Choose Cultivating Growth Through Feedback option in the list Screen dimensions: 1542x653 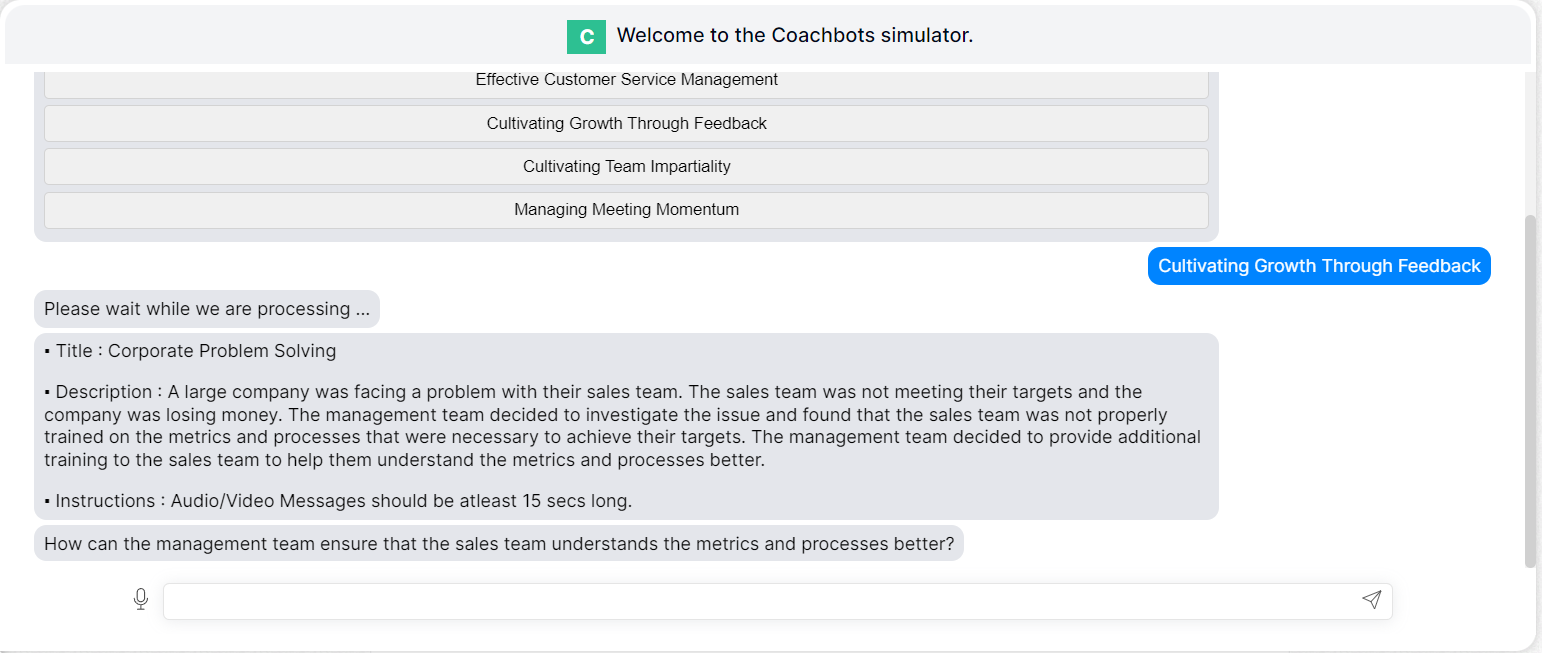click(x=626, y=124)
